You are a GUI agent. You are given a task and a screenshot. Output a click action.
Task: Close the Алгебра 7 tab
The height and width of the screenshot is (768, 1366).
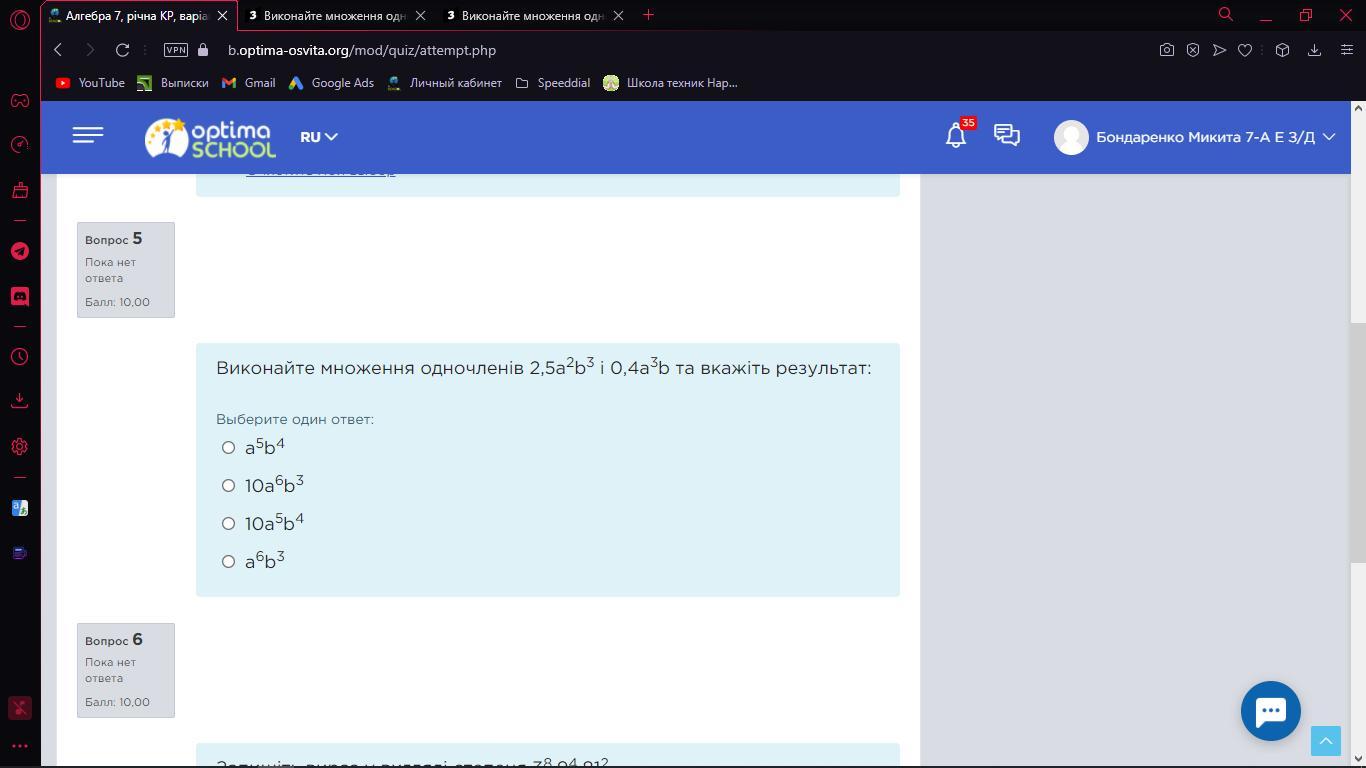(222, 15)
